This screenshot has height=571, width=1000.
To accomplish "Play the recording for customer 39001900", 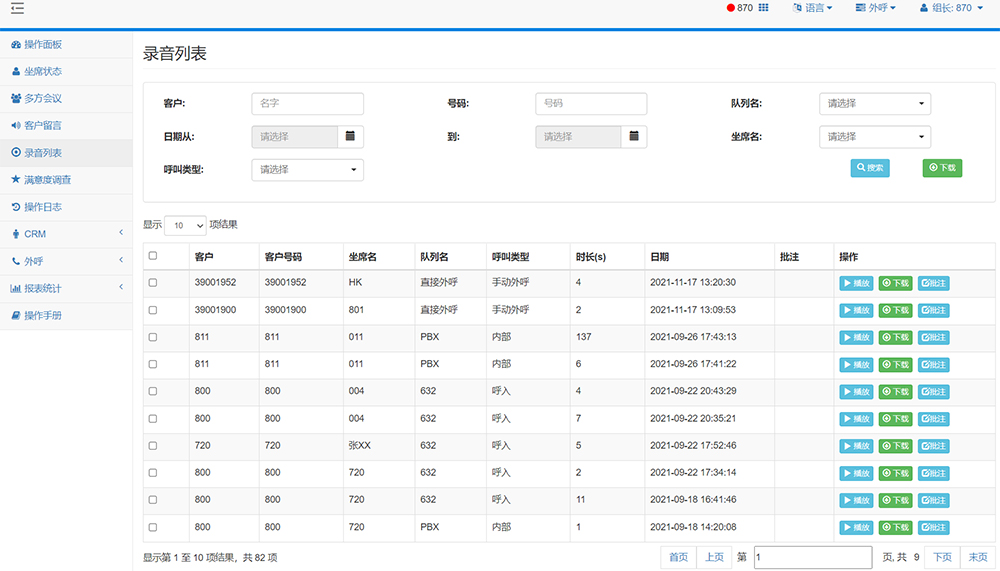I will [x=856, y=311].
